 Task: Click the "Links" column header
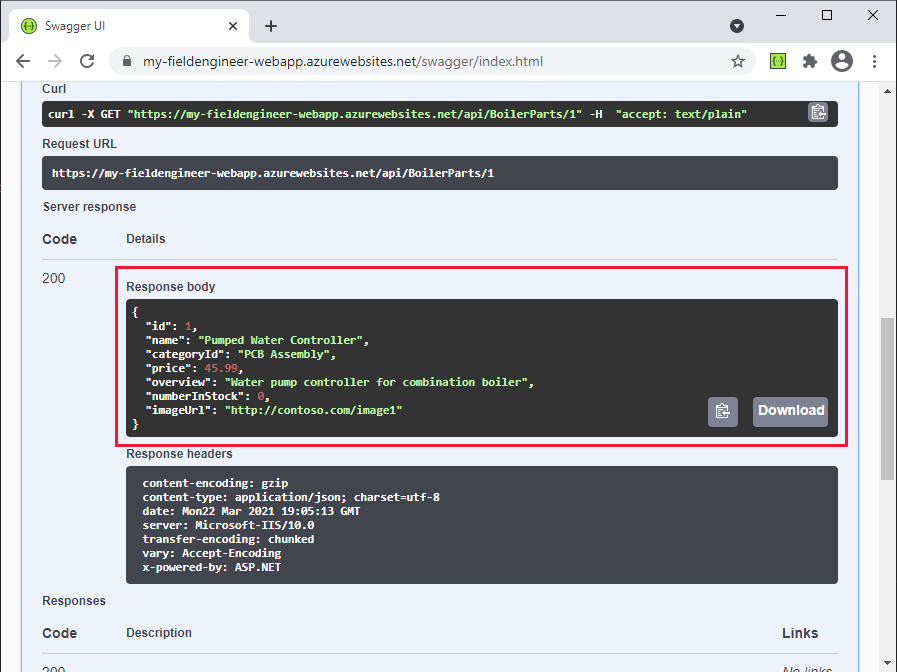pyautogui.click(x=800, y=633)
